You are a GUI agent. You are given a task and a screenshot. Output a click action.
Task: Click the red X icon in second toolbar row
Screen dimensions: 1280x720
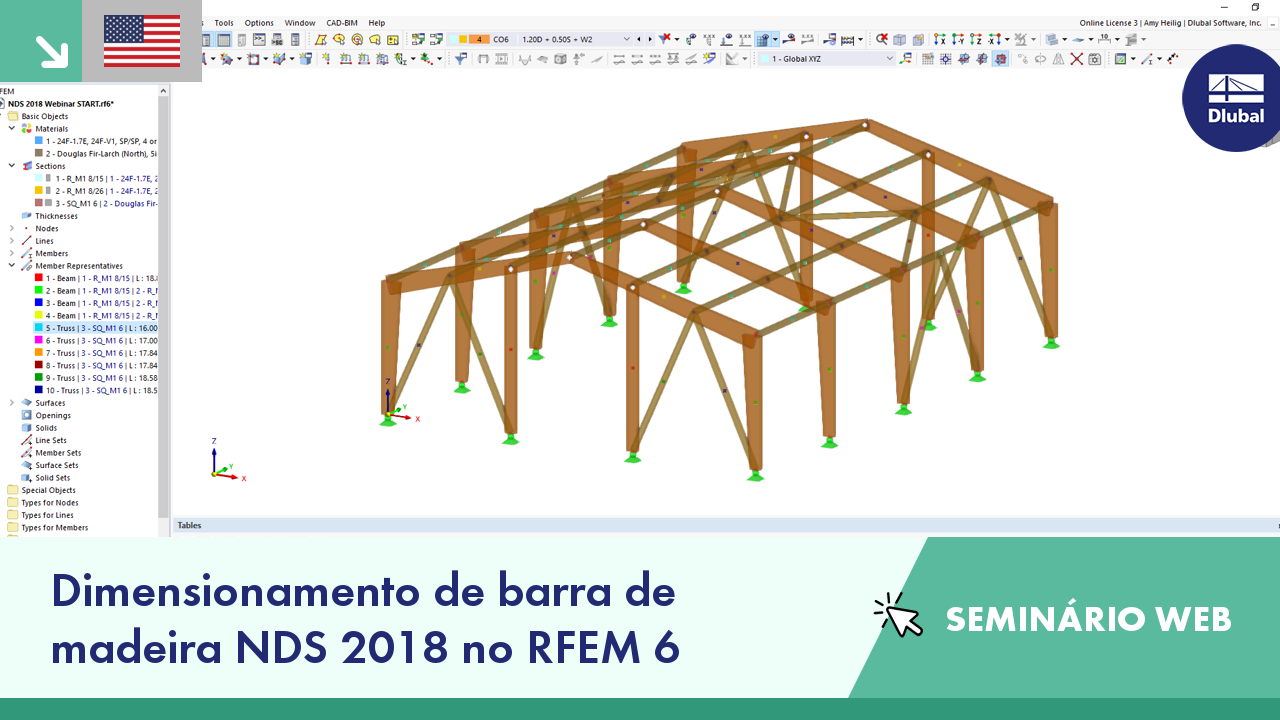[1077, 59]
